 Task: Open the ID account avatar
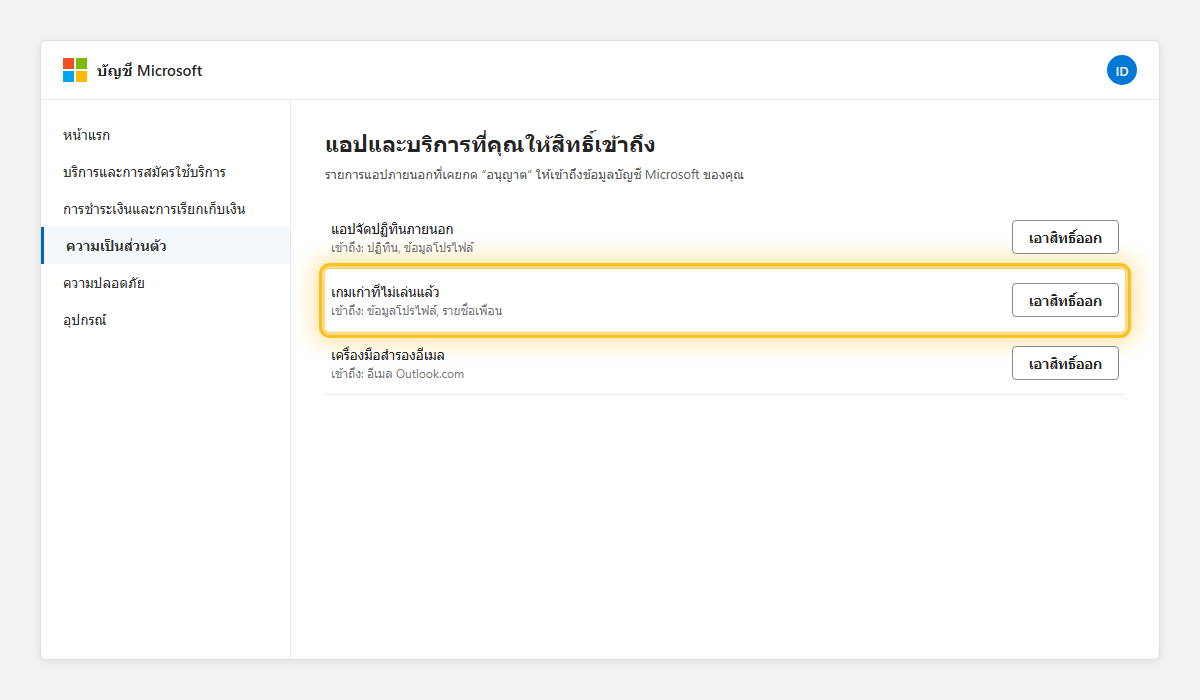(x=1122, y=70)
